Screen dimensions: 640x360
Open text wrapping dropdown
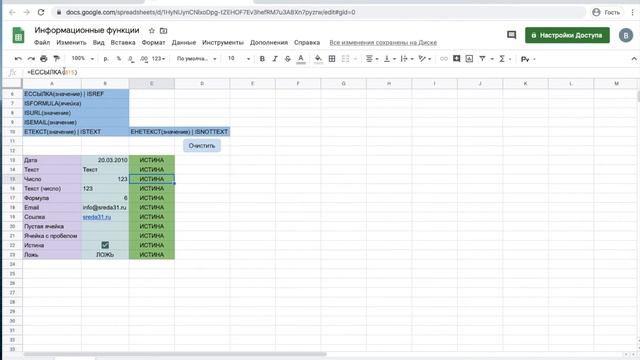pos(407,59)
